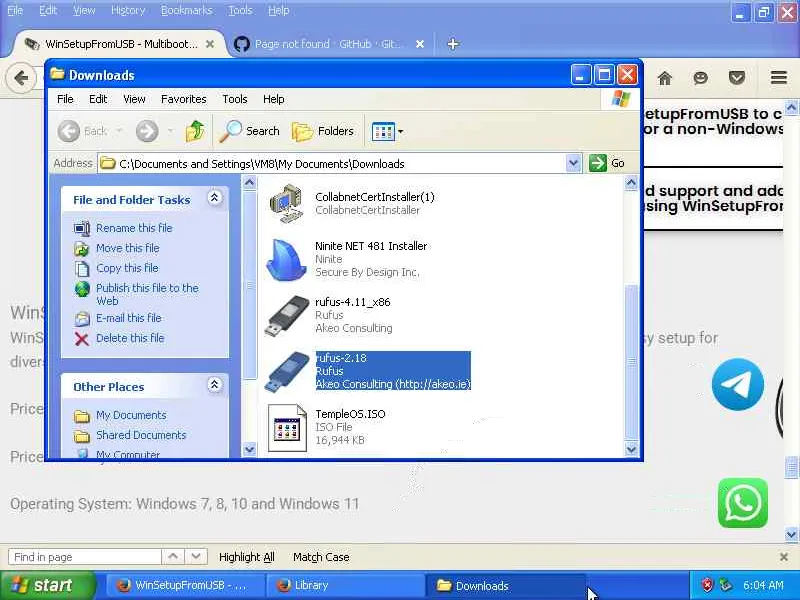
Task: Close the find bar
Action: click(784, 557)
